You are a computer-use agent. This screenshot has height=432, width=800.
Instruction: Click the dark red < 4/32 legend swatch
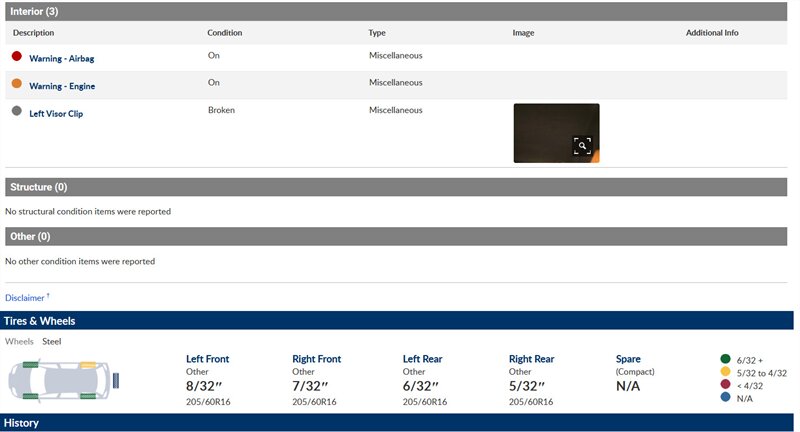click(725, 385)
